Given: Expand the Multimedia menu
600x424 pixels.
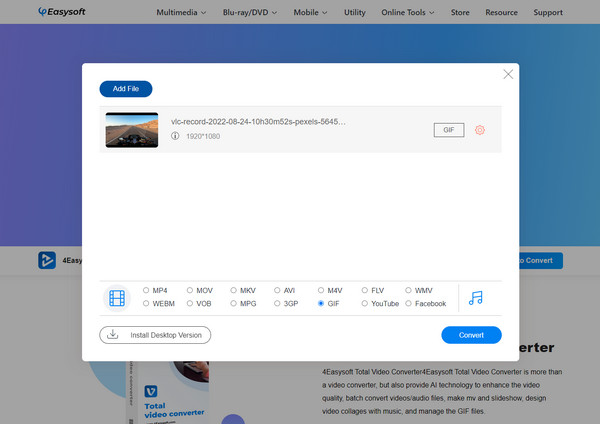Looking at the screenshot, I should tap(181, 12).
